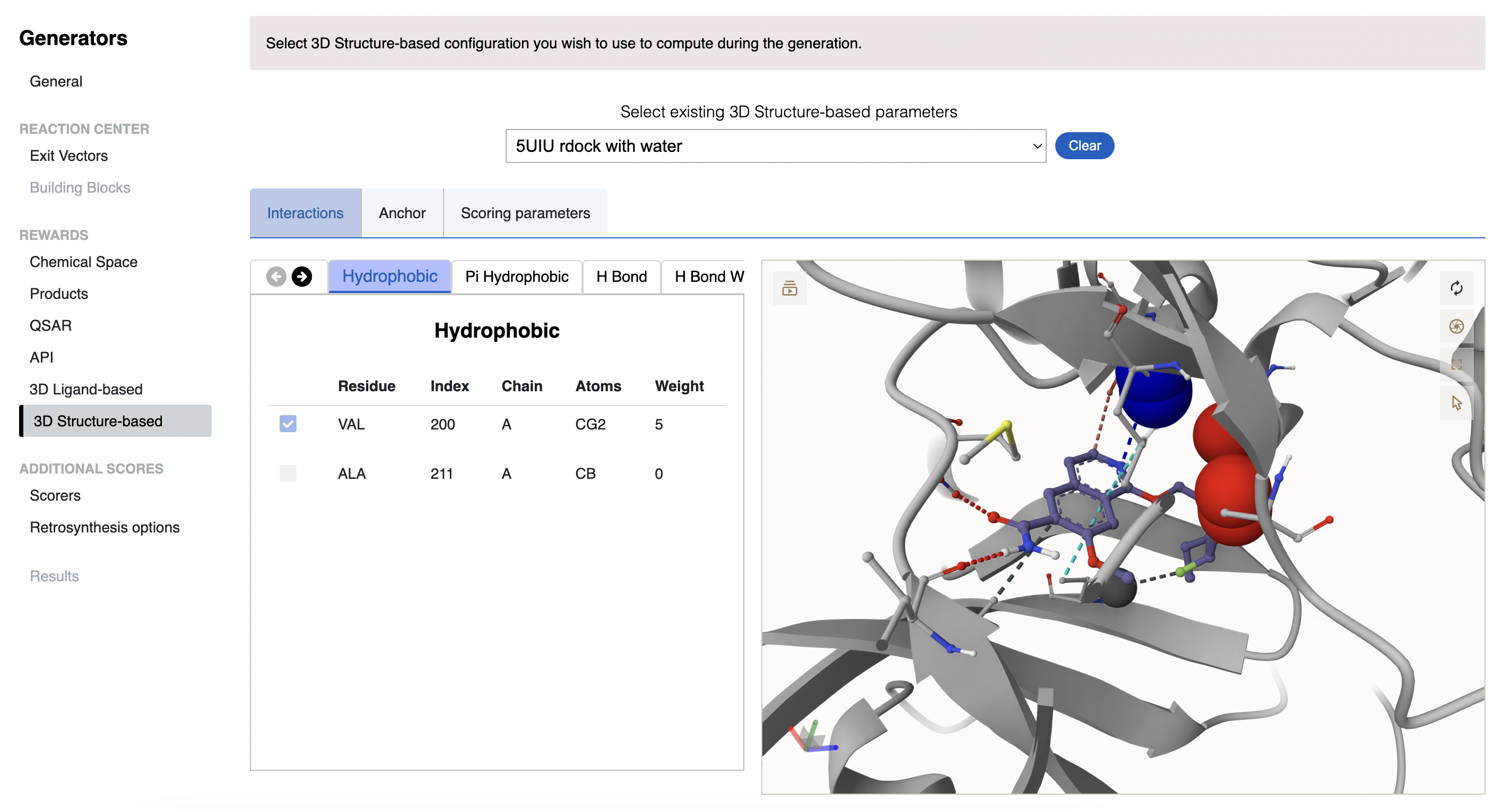Open the 3D Ligand-based rewards section
Screen dimensions: 1512x809
click(x=86, y=389)
